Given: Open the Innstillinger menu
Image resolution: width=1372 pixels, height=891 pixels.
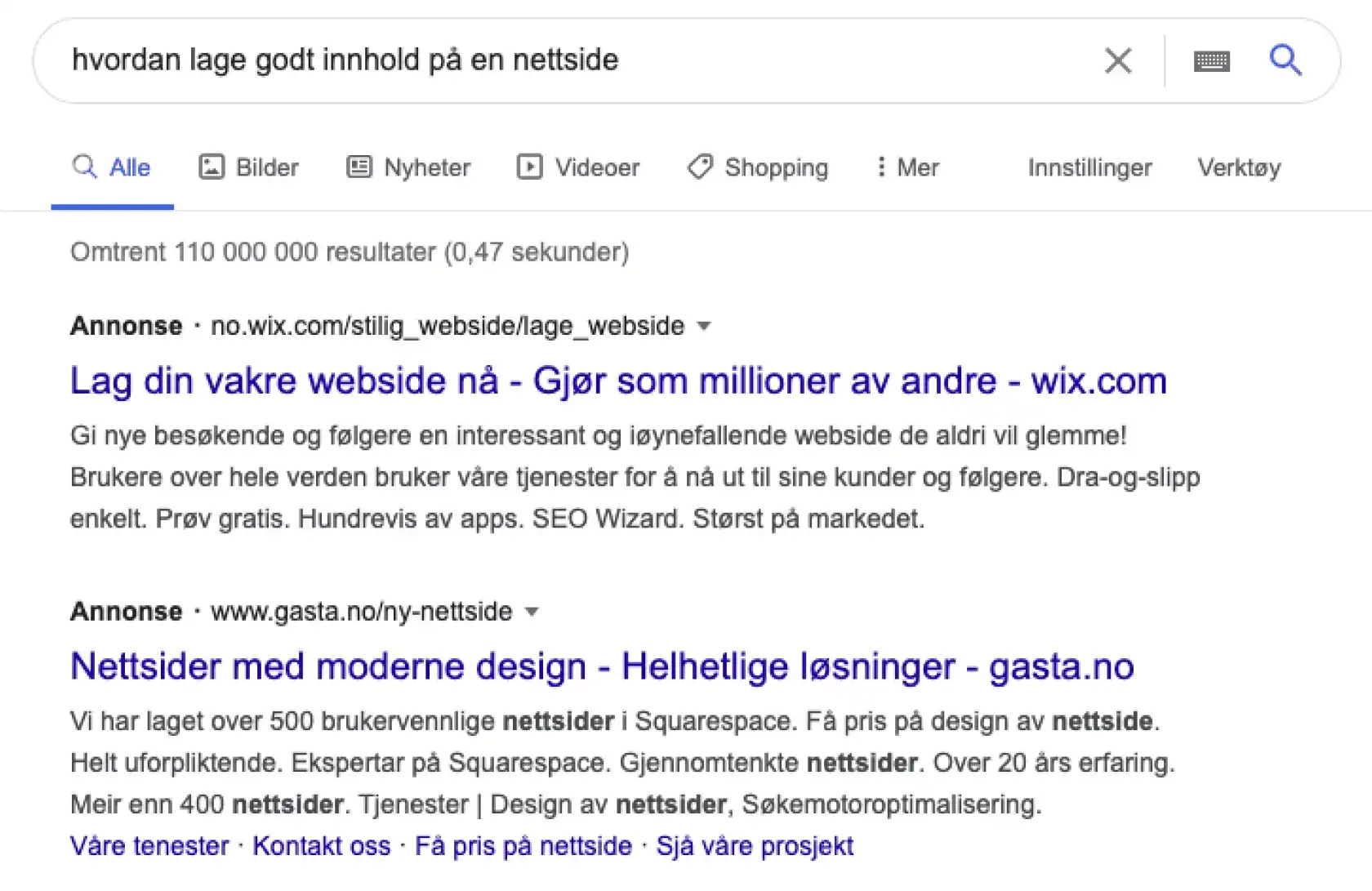Looking at the screenshot, I should (x=1089, y=167).
